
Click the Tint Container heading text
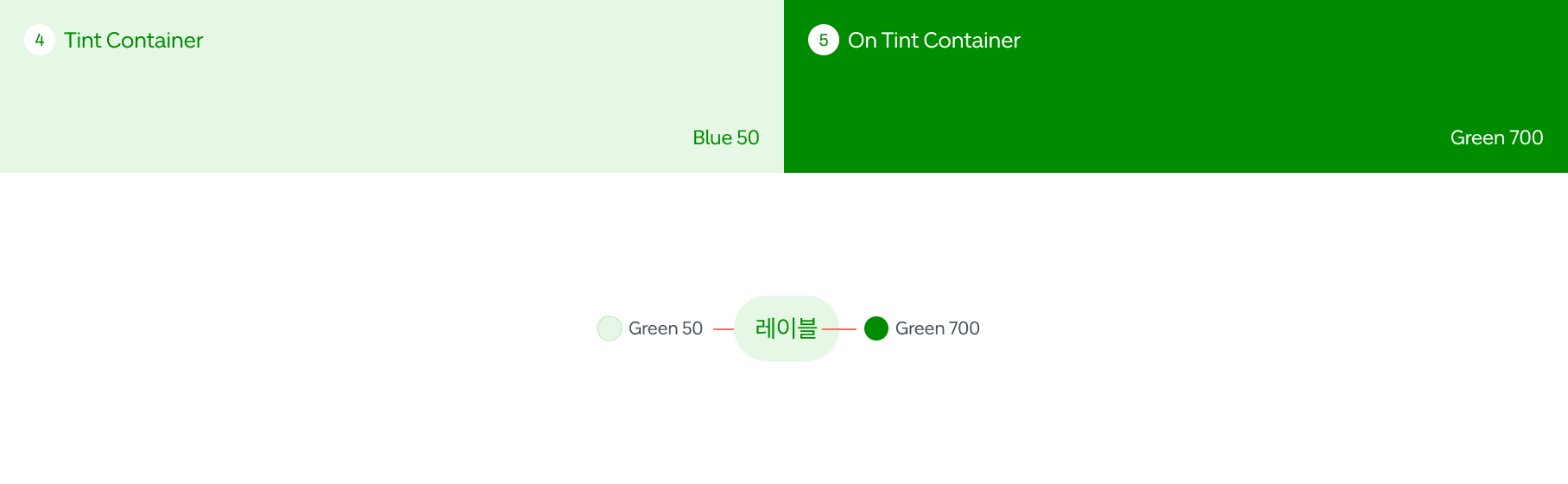pyautogui.click(x=133, y=41)
